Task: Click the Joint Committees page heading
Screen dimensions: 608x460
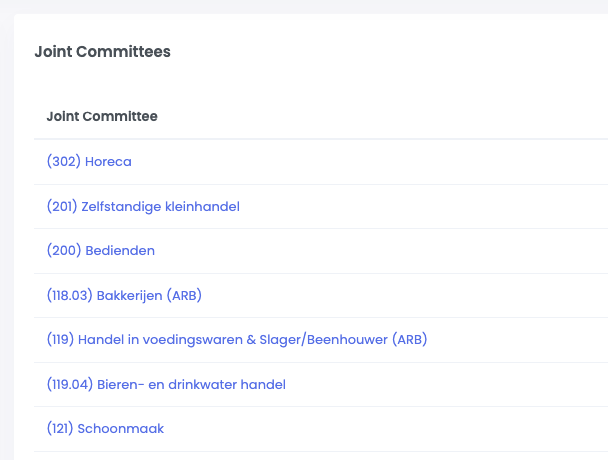Action: point(102,52)
